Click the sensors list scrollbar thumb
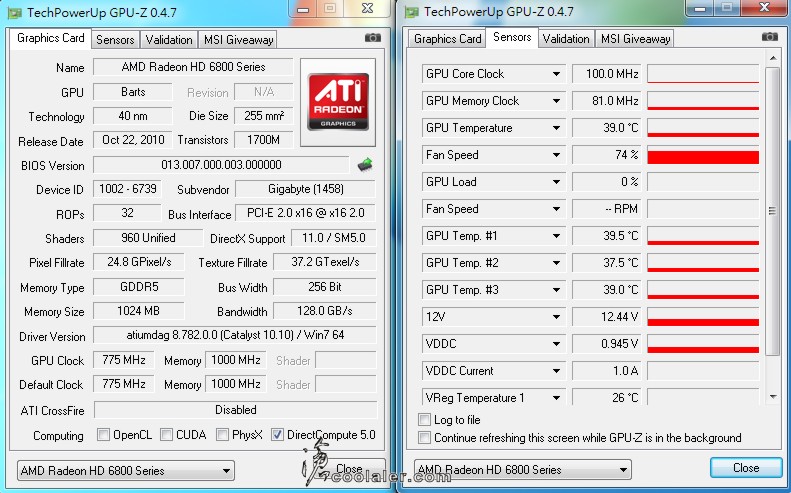Screen dimensions: 791x493 pyautogui.click(x=772, y=211)
